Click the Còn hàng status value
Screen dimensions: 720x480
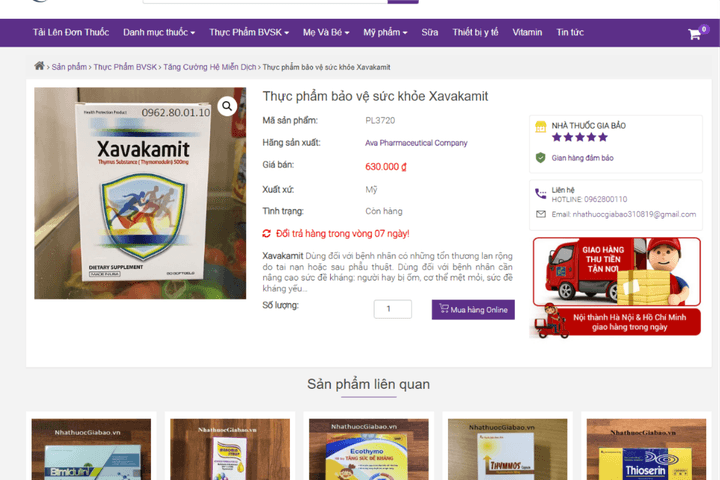coord(383,211)
